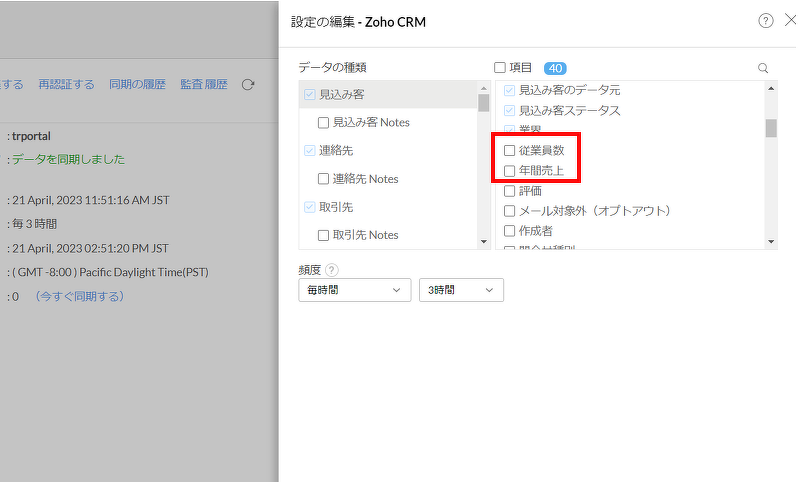This screenshot has width=807, height=482.
Task: Click the 今すぐ同期する link
Action: coord(80,296)
